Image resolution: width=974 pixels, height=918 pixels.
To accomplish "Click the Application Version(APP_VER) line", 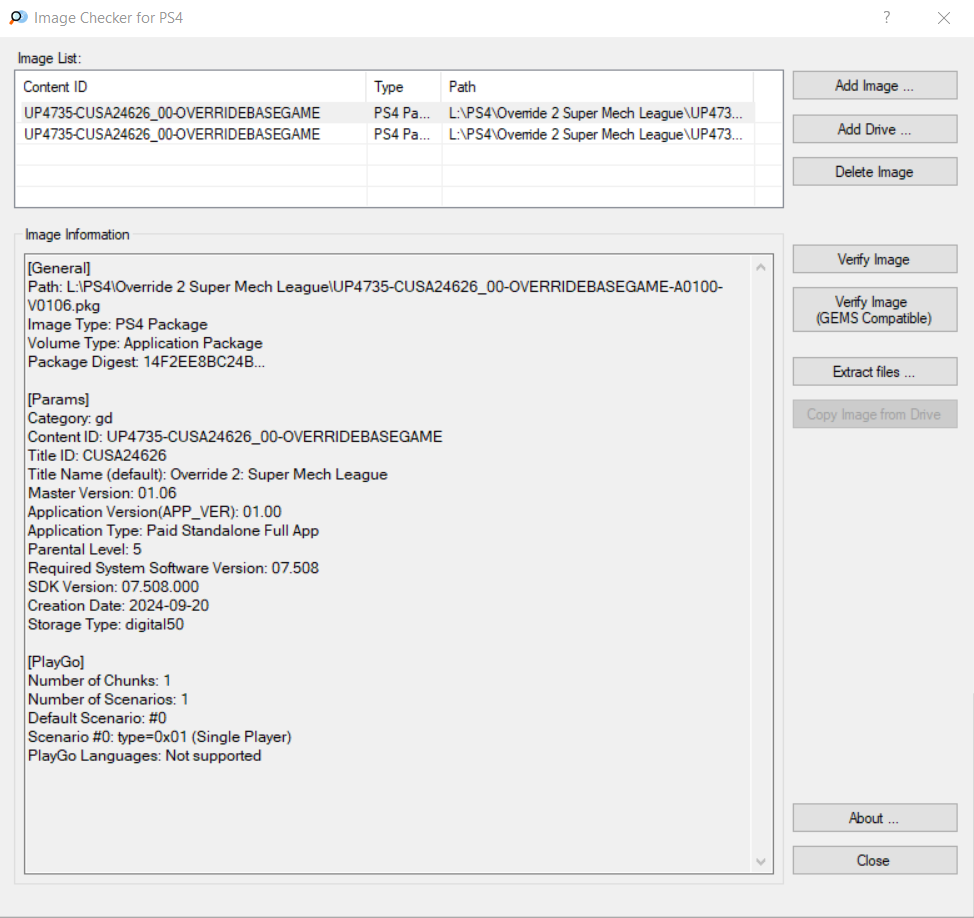I will (154, 511).
